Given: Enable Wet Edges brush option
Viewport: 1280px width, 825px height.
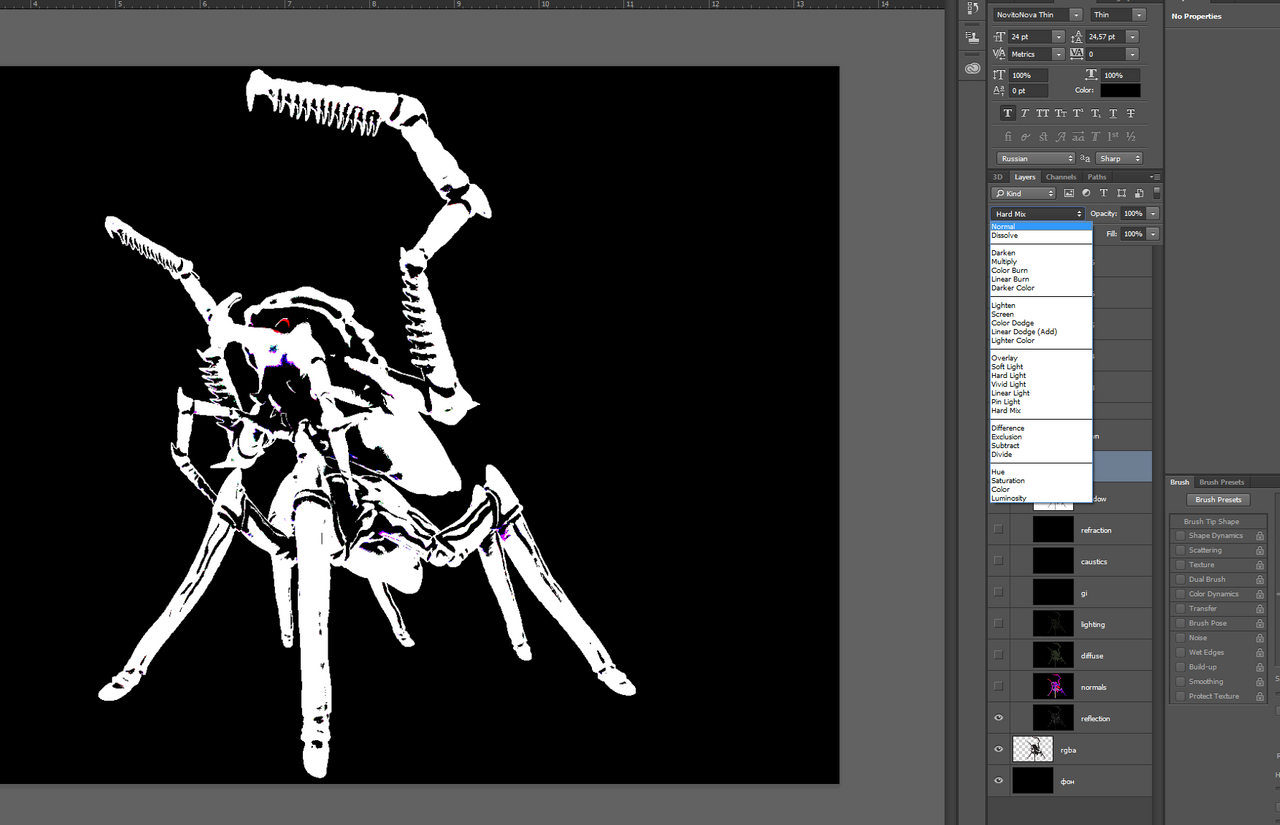Looking at the screenshot, I should pos(1181,652).
